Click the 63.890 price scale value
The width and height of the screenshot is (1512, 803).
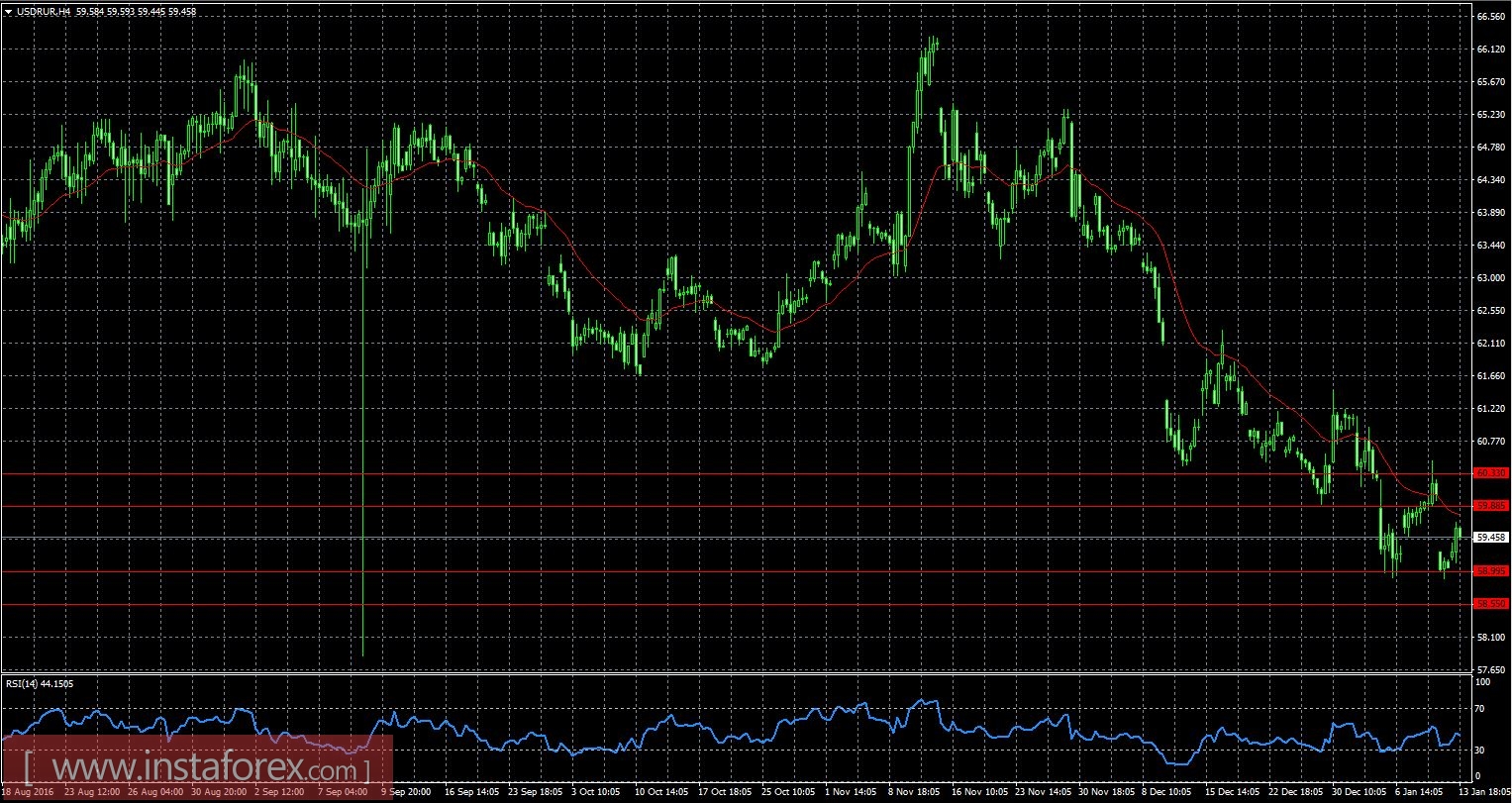[x=1490, y=213]
